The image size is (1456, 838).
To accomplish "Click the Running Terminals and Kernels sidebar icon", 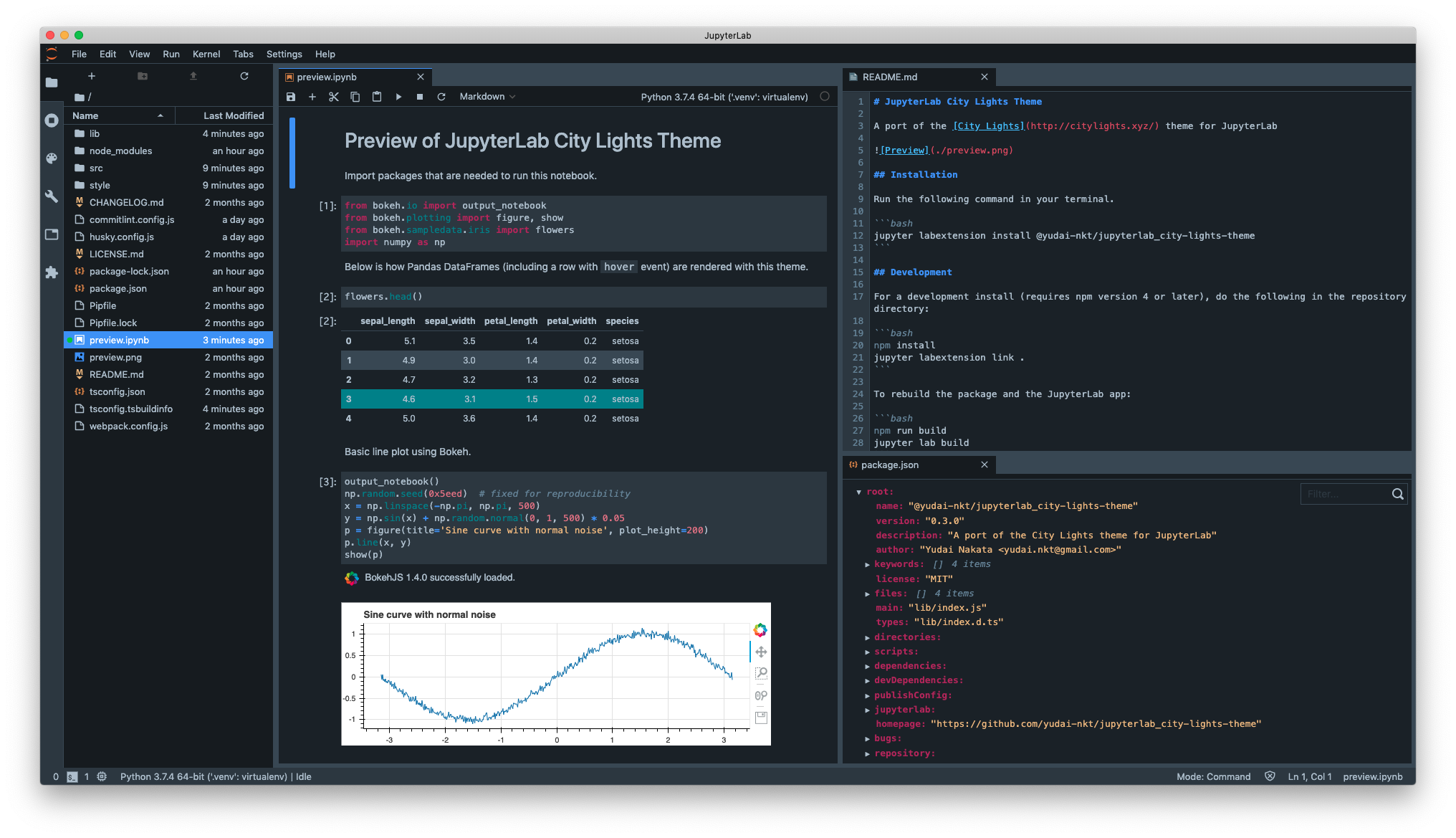I will (x=52, y=120).
